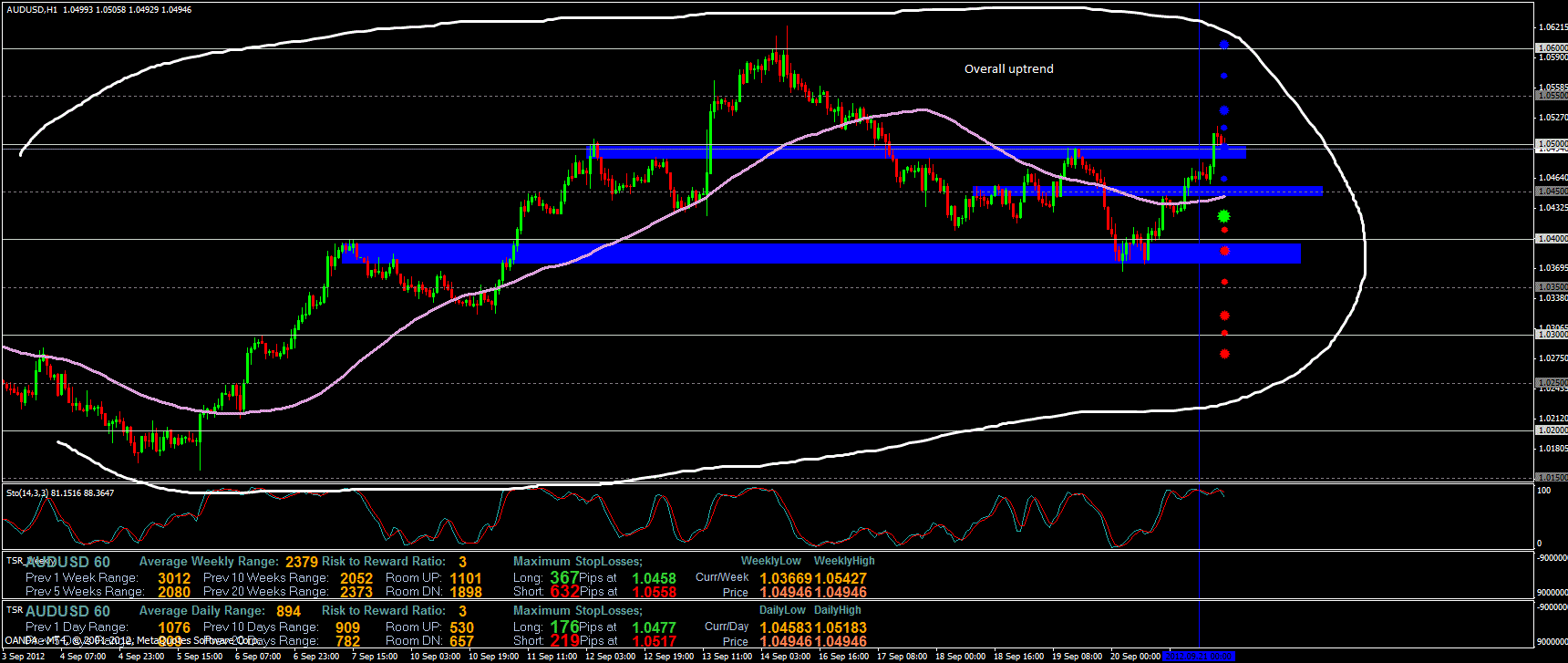The width and height of the screenshot is (1568, 663).
Task: Click the Average Weekly Range value 2379
Action: 302,562
